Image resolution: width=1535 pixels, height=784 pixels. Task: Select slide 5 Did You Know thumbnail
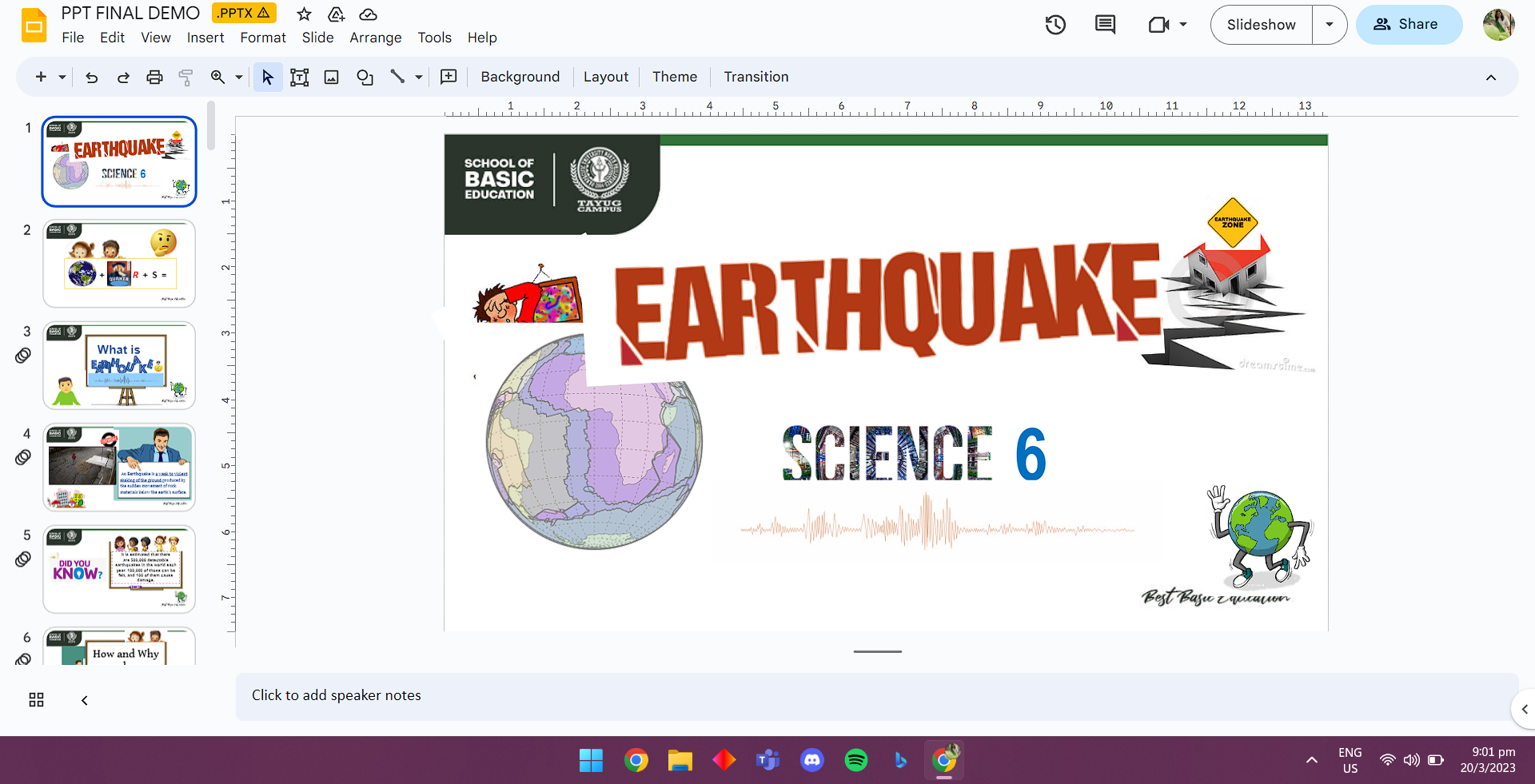pyautogui.click(x=119, y=569)
